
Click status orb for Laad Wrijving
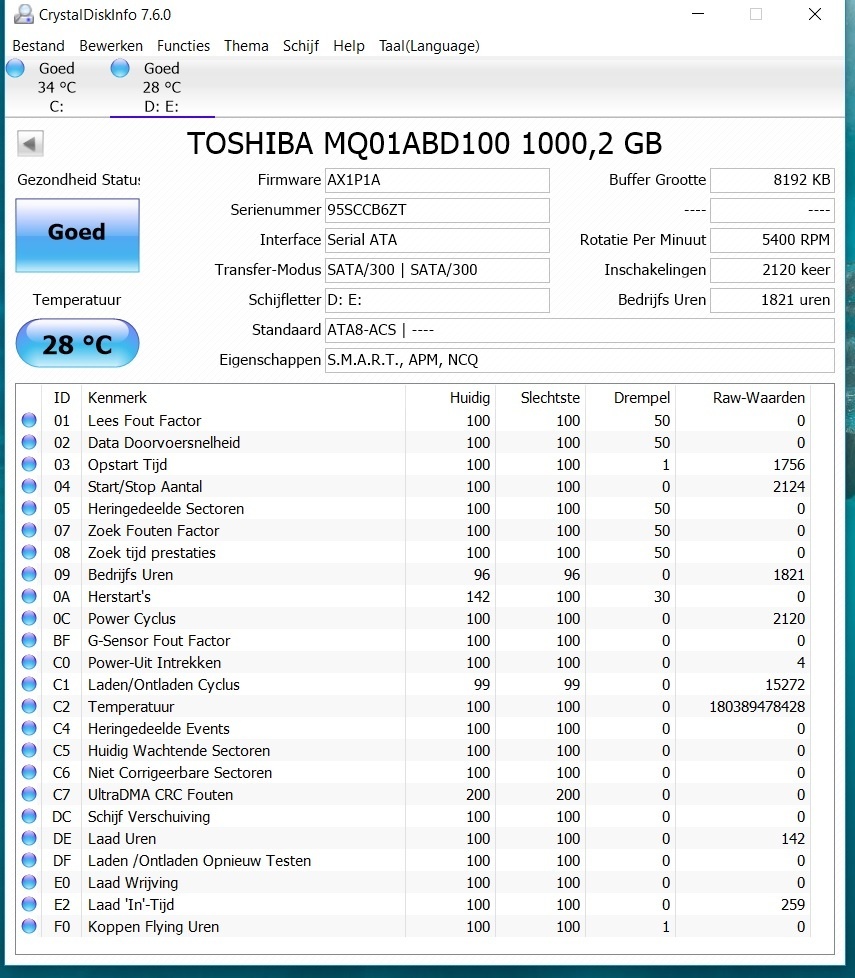tap(29, 883)
